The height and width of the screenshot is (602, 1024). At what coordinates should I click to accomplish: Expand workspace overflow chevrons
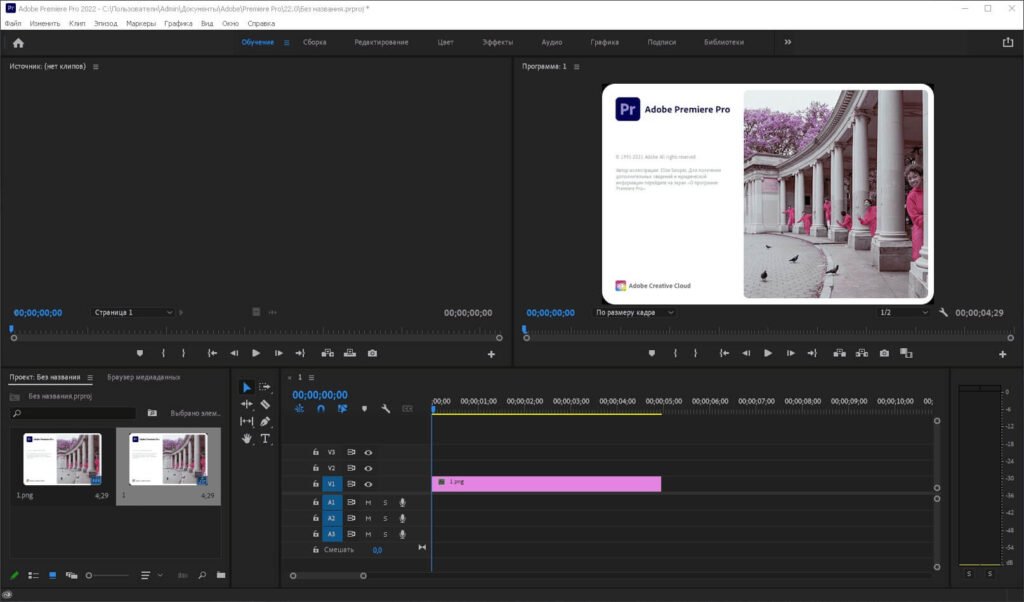(x=788, y=42)
